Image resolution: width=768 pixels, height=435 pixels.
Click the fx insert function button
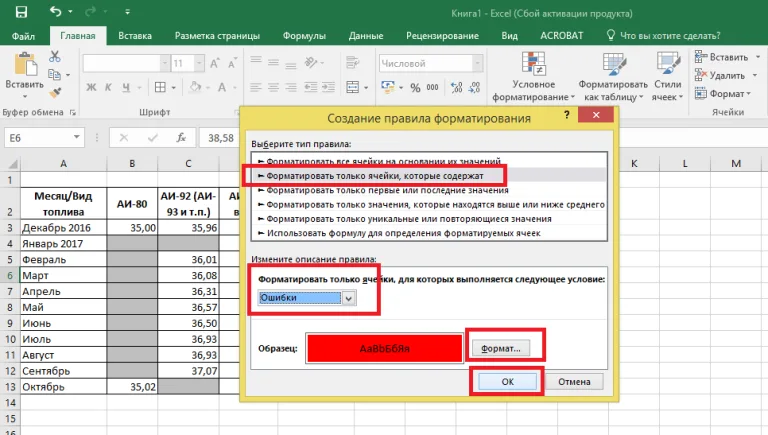tap(181, 138)
